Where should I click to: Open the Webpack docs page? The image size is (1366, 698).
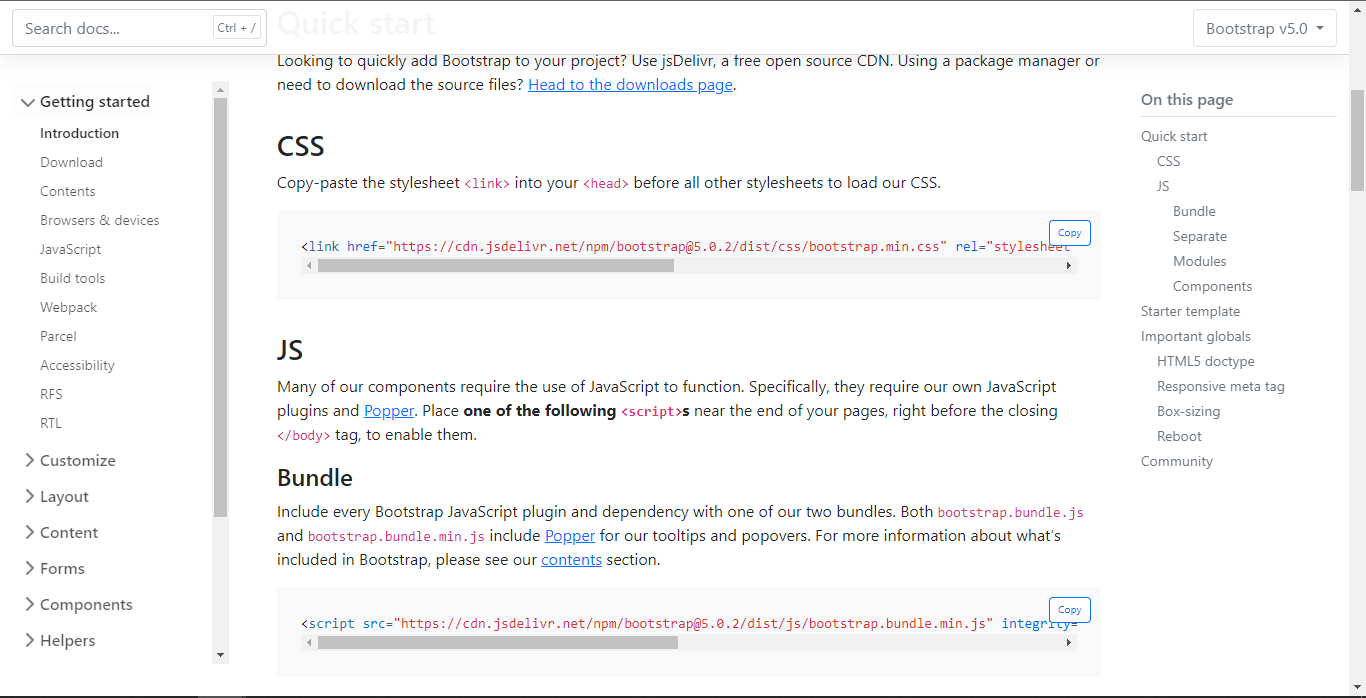point(68,307)
